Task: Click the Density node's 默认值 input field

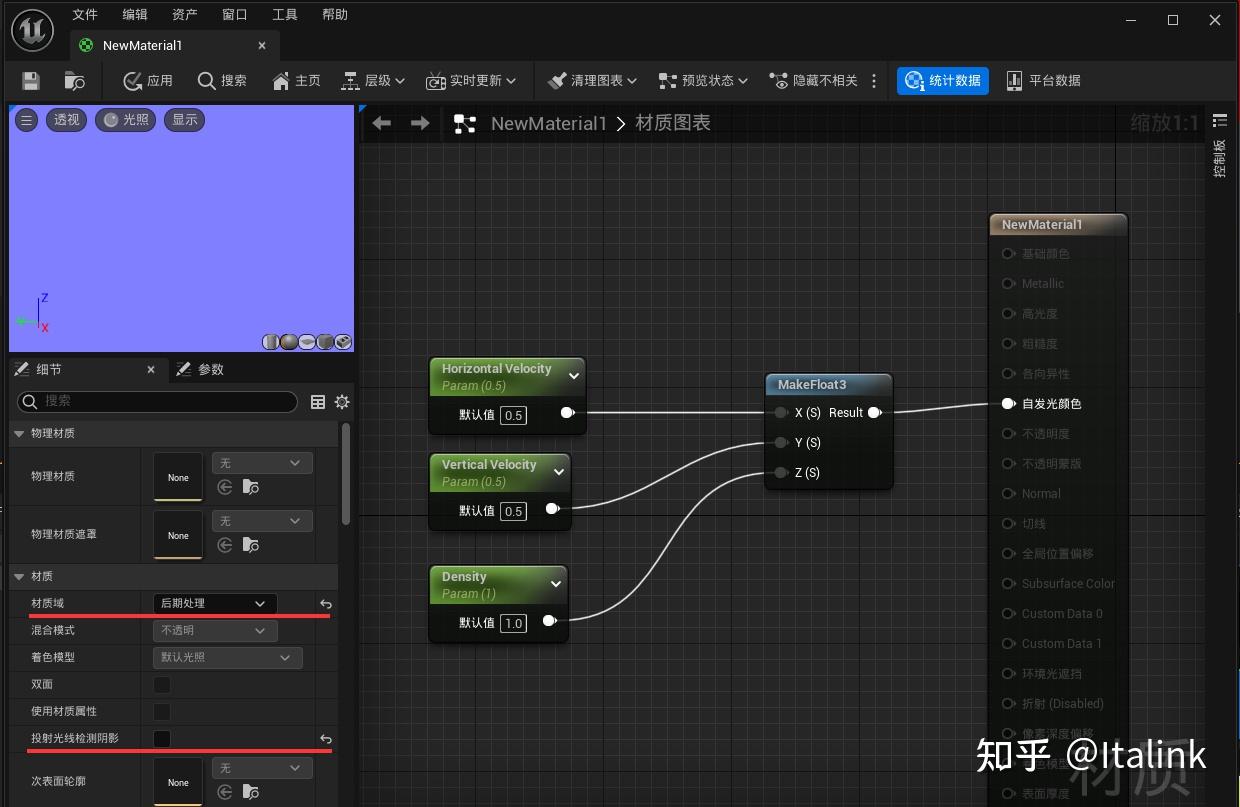Action: click(x=513, y=622)
